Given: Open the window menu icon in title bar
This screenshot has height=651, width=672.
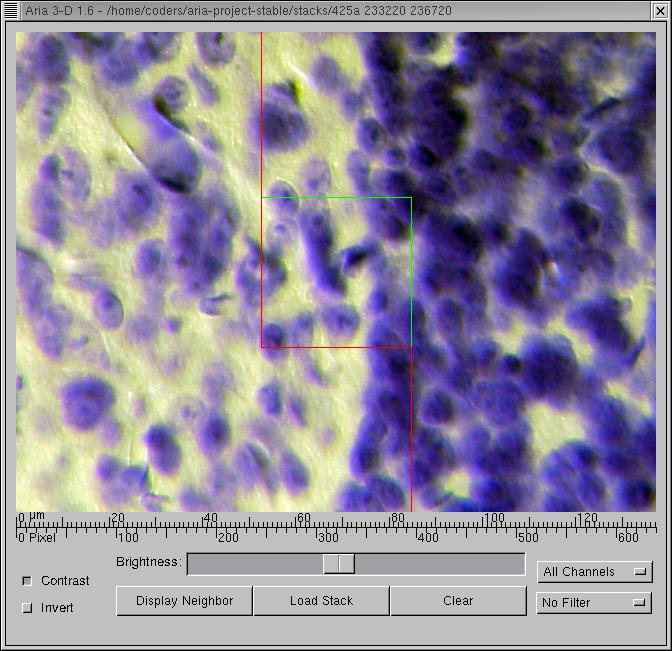Looking at the screenshot, I should pos(11,10).
